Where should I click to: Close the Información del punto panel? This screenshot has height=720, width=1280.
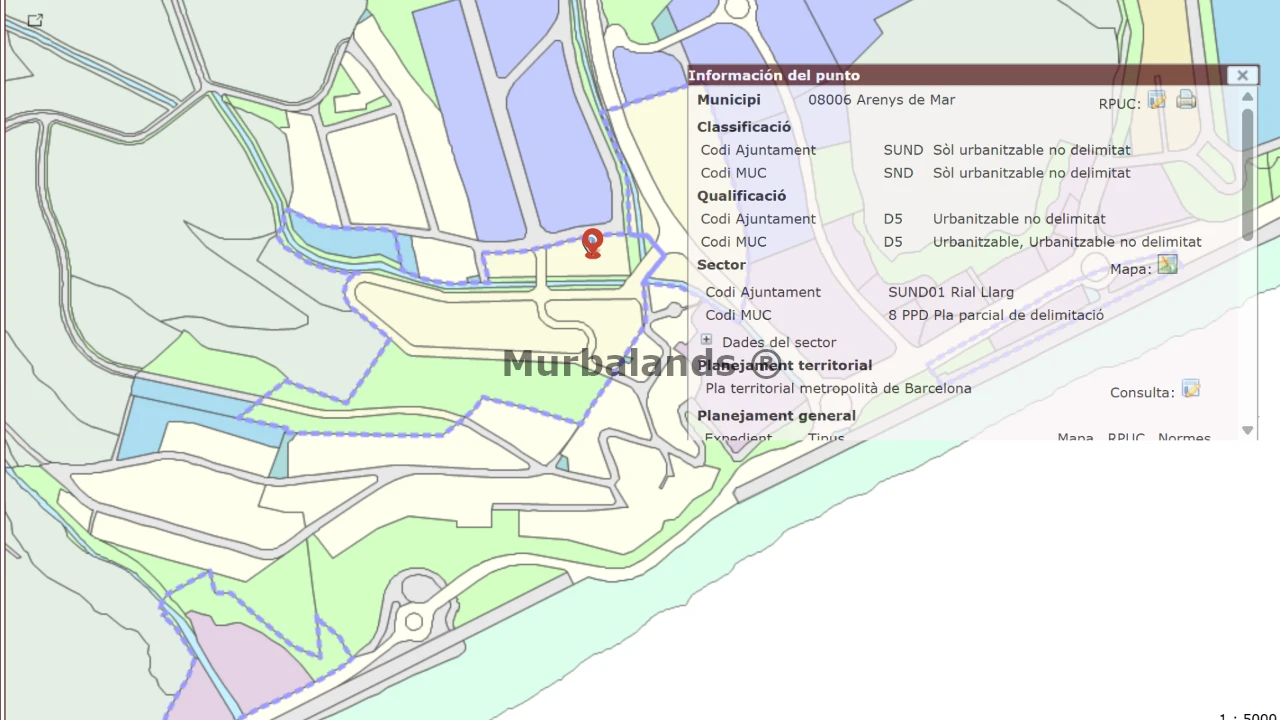[x=1242, y=75]
